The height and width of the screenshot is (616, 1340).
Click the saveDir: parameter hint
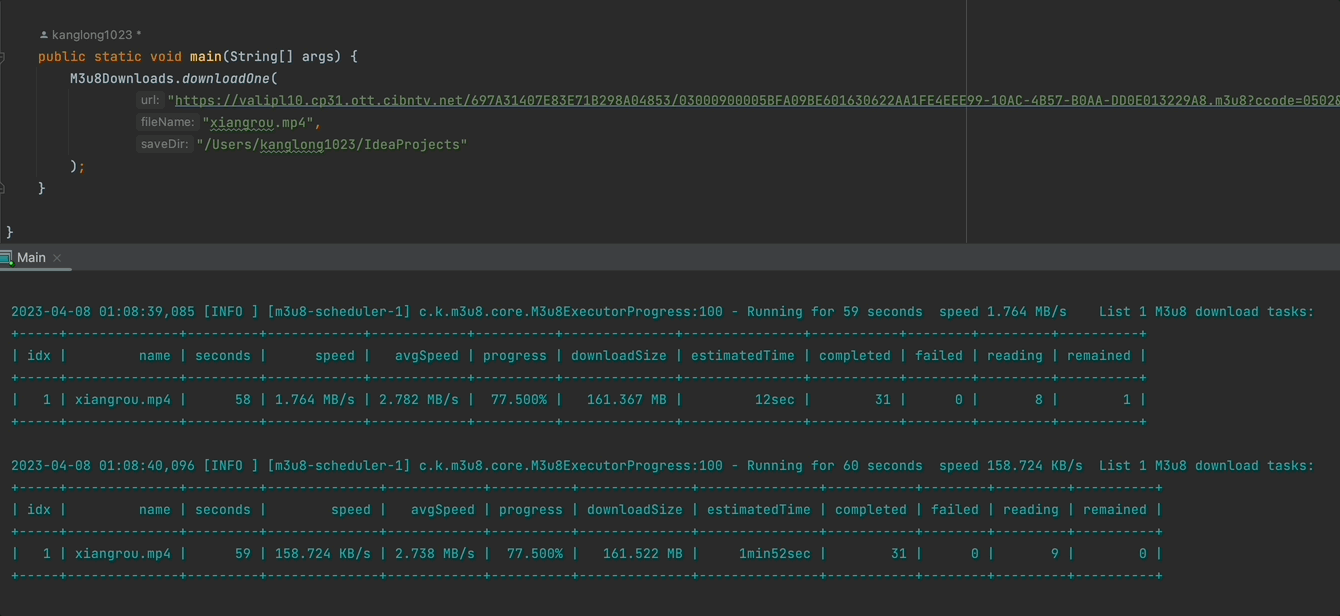pos(164,144)
